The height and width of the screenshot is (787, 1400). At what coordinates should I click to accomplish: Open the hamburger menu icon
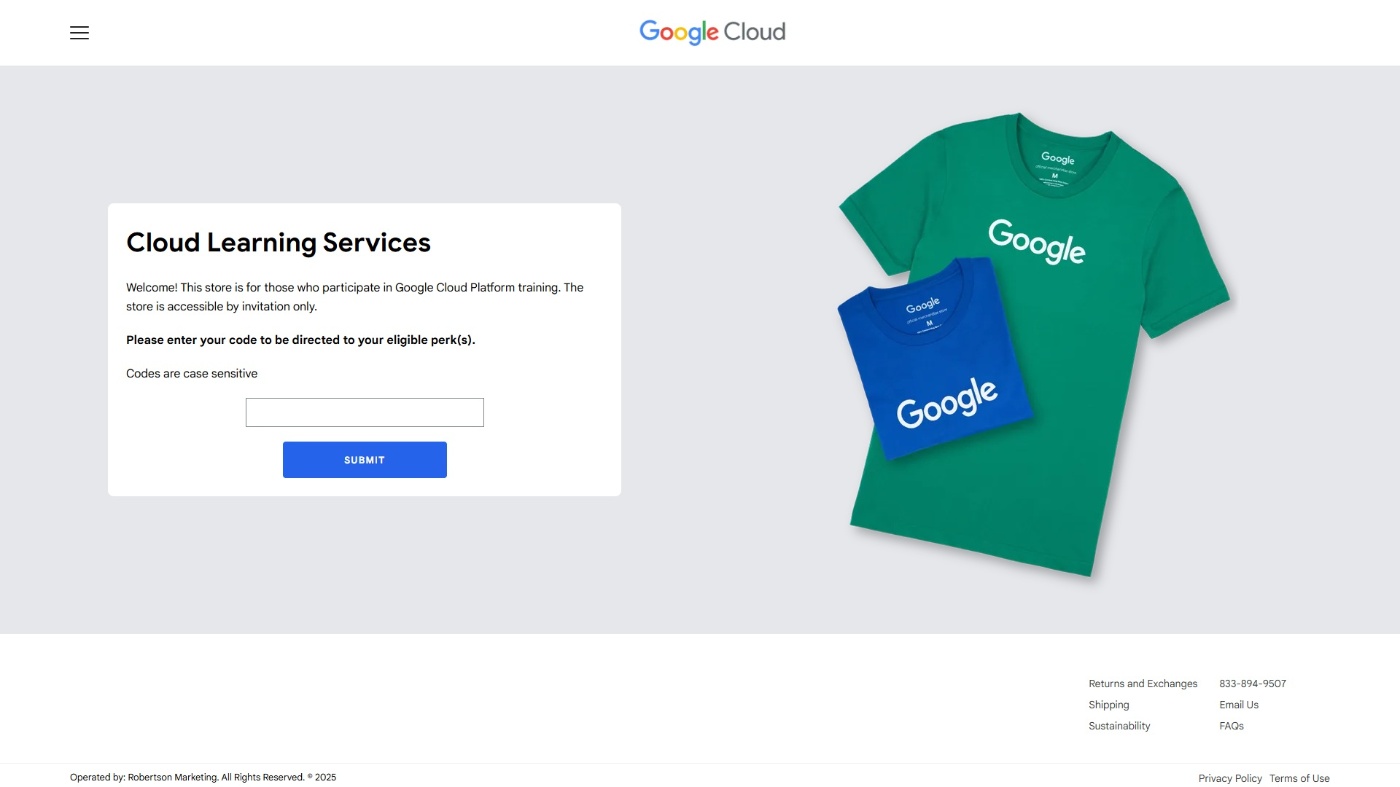click(79, 33)
